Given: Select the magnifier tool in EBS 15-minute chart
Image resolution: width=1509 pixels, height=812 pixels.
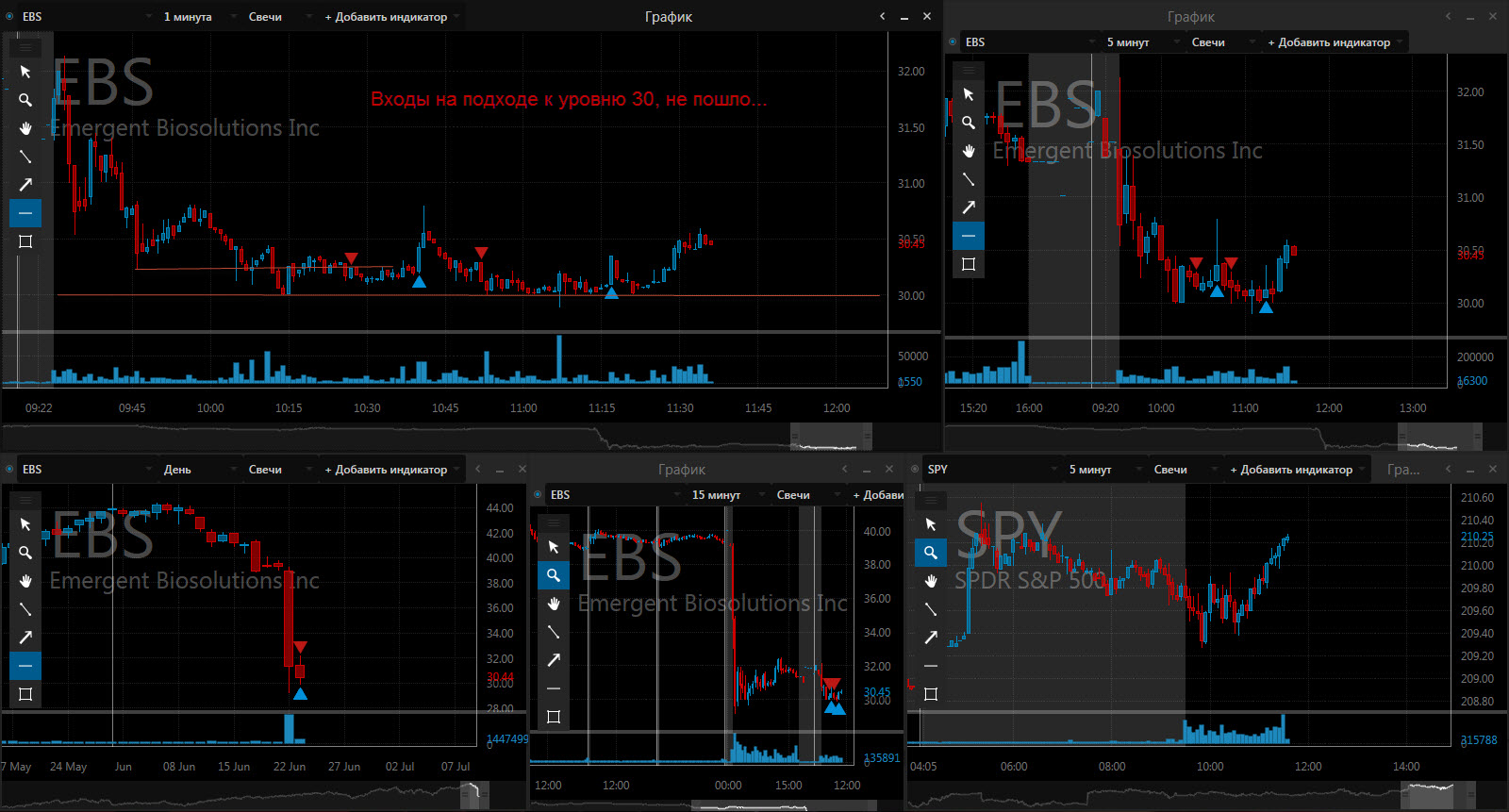Looking at the screenshot, I should (554, 575).
